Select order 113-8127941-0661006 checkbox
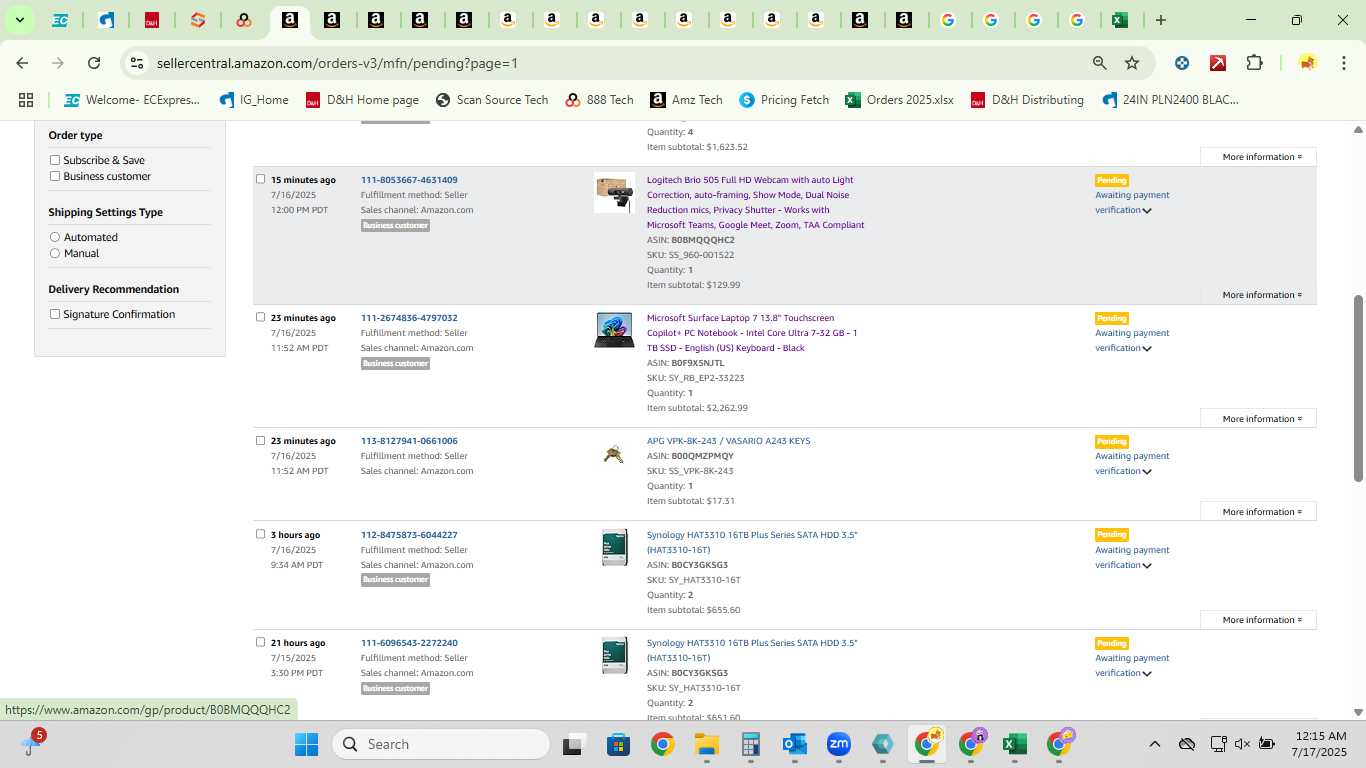This screenshot has width=1366, height=768. 260,440
